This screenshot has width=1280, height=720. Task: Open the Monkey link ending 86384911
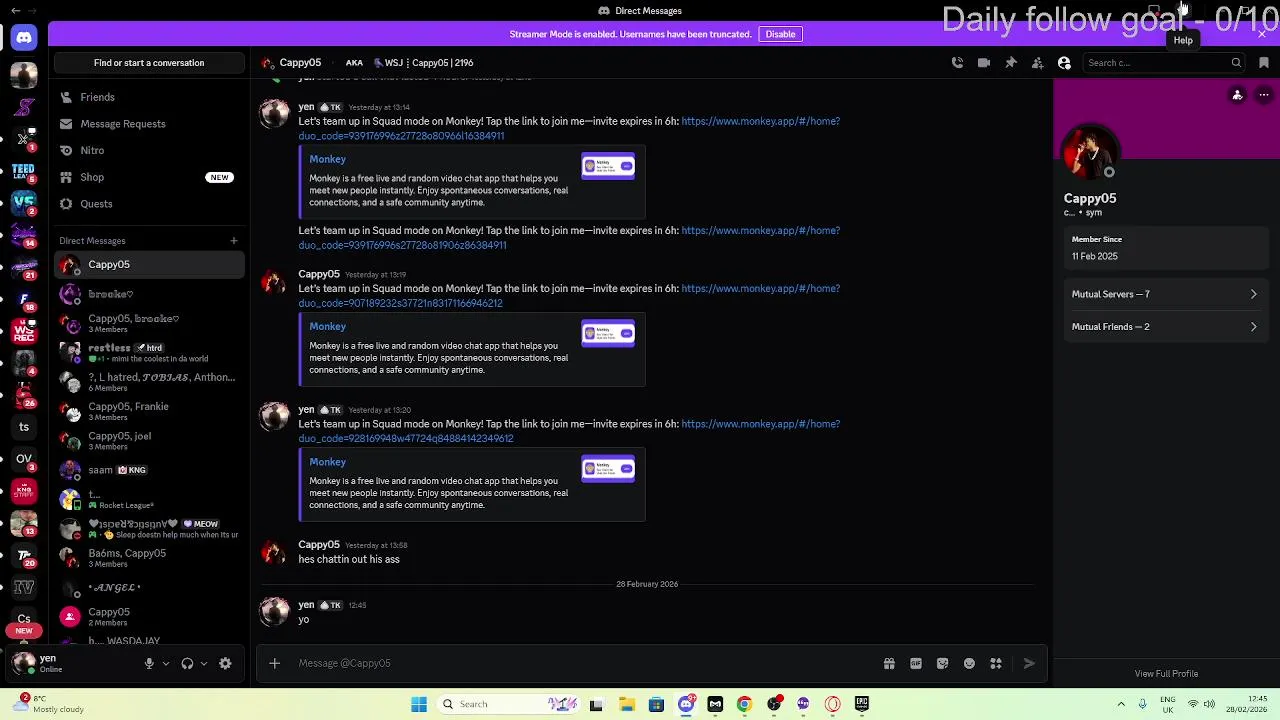(569, 237)
